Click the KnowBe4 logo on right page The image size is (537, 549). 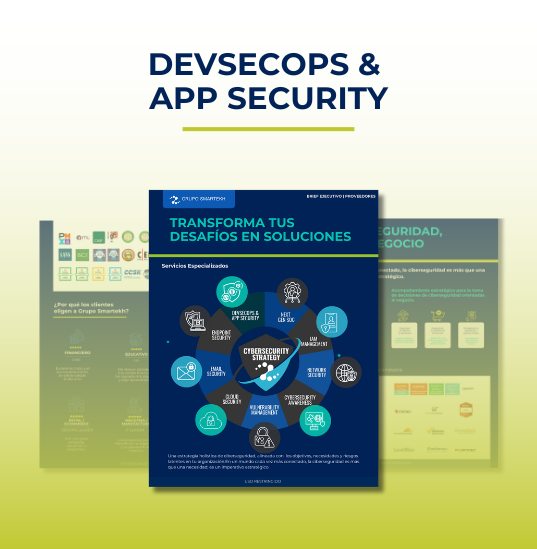point(465,431)
